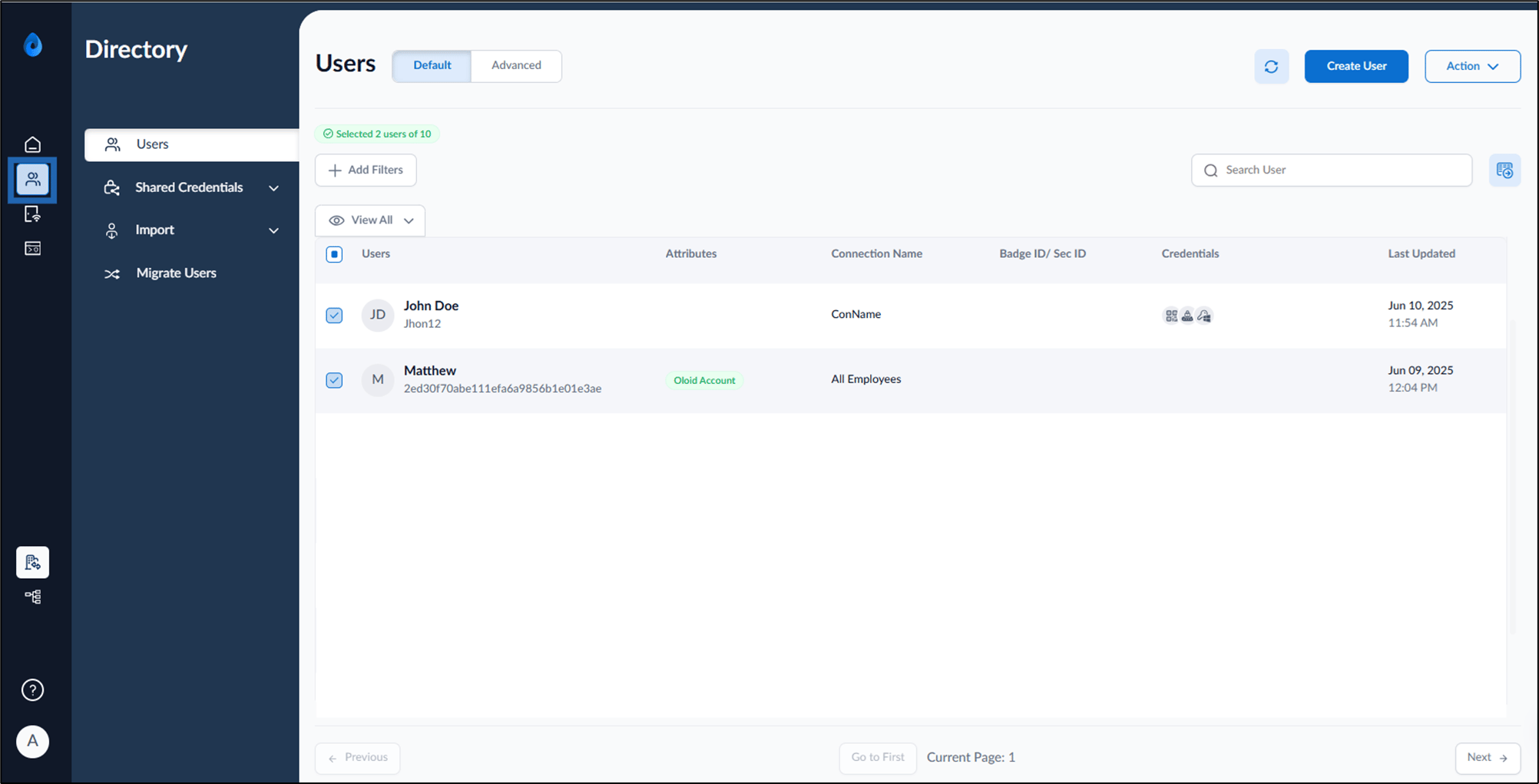Switch to the Advanced tab
Viewport: 1539px width, 784px height.
pos(516,65)
